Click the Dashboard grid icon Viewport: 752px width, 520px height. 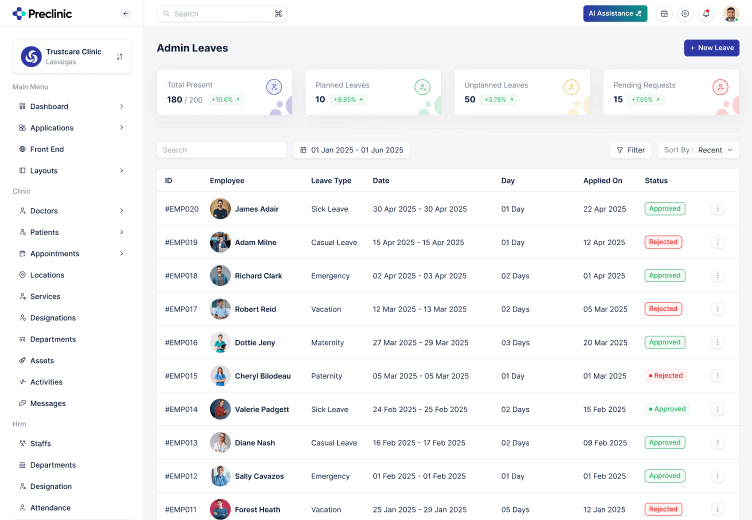click(x=22, y=106)
